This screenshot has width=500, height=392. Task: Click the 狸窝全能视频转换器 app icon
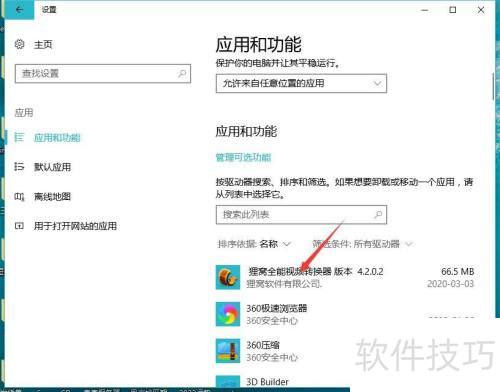(x=228, y=277)
